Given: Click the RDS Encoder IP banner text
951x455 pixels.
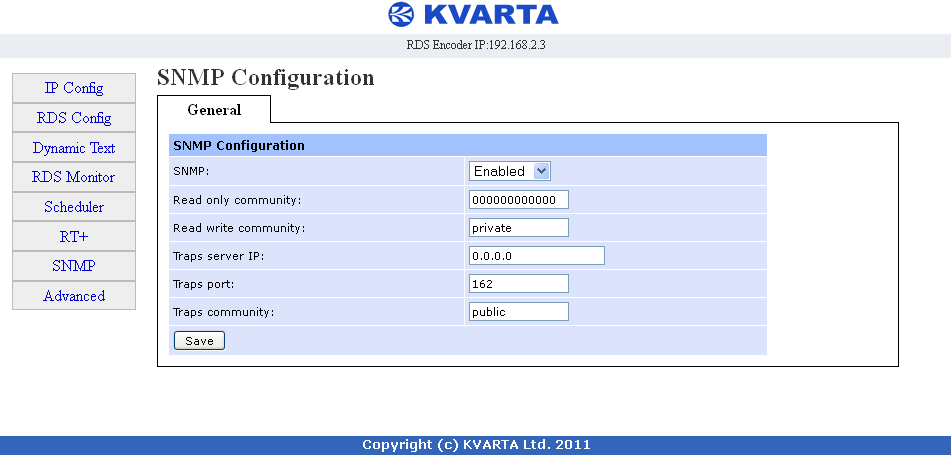Looking at the screenshot, I should point(476,46).
